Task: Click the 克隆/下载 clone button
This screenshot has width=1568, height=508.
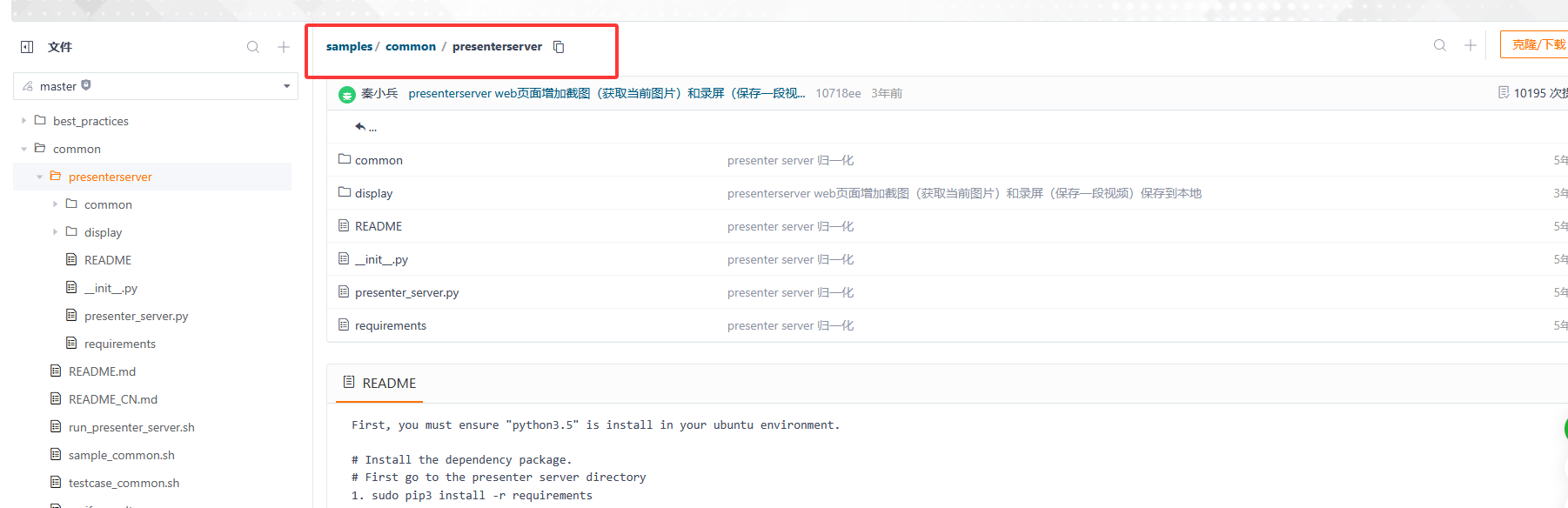Action: 1535,44
